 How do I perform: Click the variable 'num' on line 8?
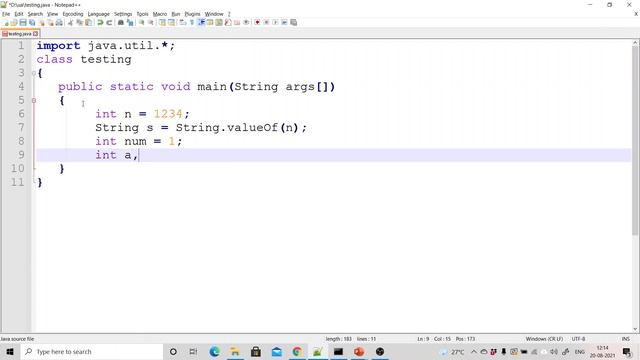click(135, 142)
